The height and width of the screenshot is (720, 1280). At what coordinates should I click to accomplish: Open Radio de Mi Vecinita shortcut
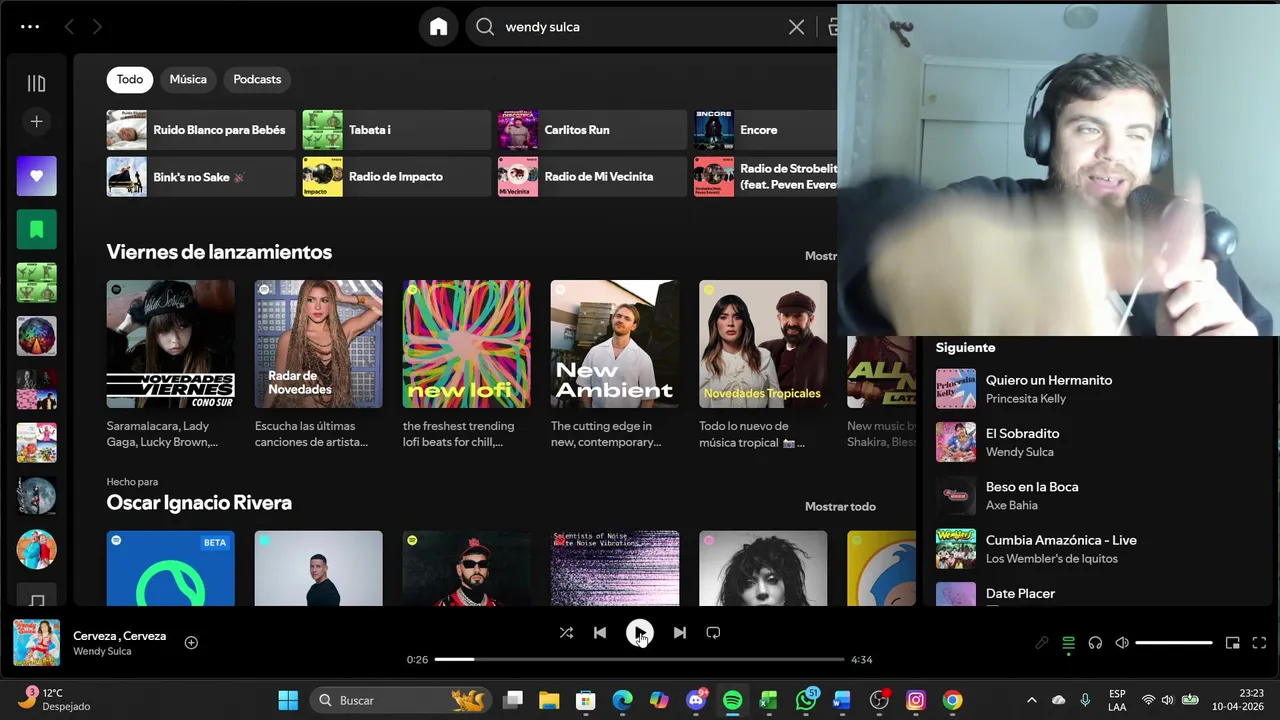point(592,177)
